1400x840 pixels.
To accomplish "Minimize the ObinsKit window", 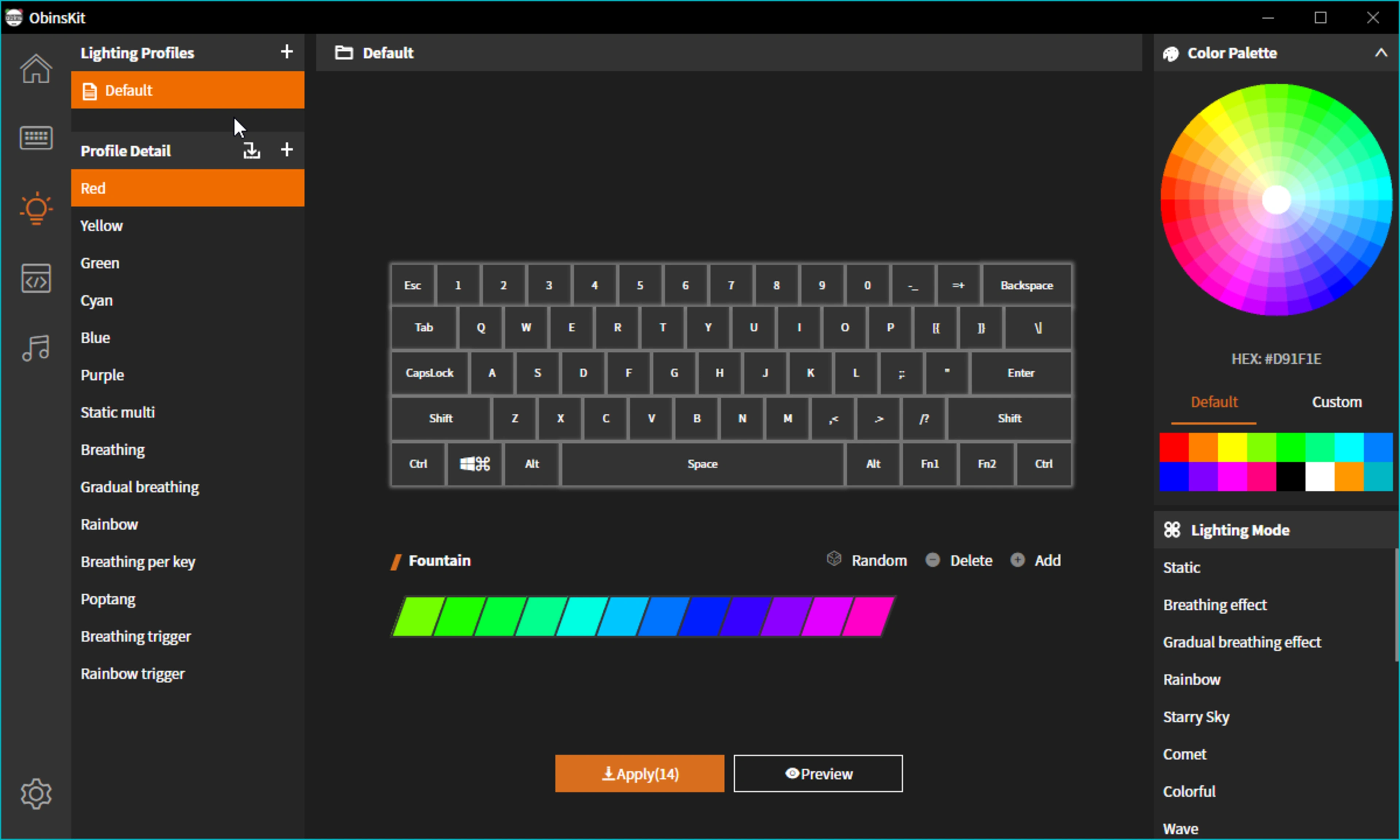I will pyautogui.click(x=1268, y=17).
